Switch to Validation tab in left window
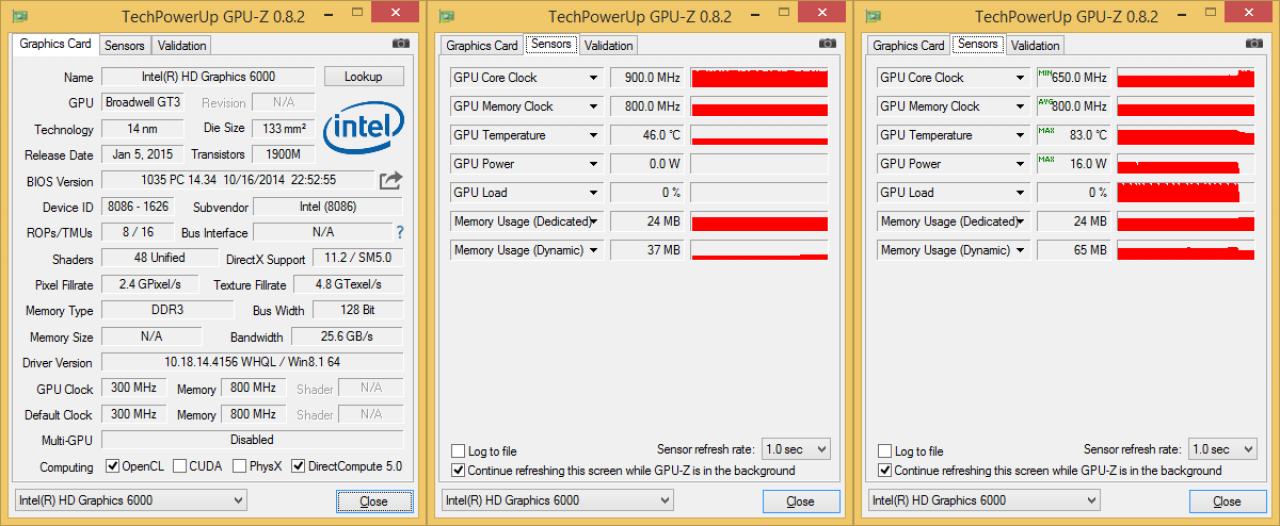This screenshot has width=1280, height=526. pyautogui.click(x=182, y=45)
